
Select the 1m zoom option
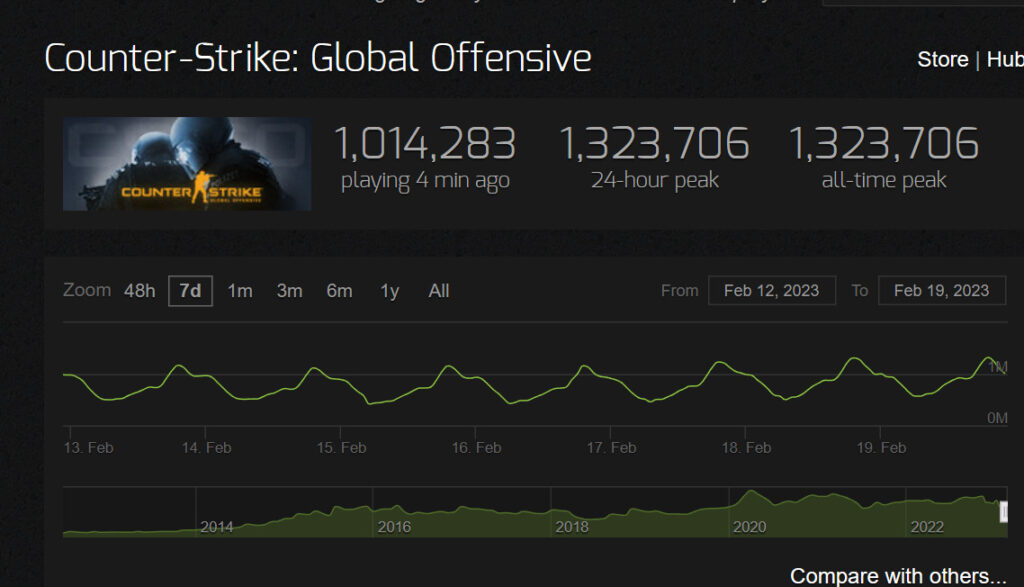pyautogui.click(x=240, y=291)
